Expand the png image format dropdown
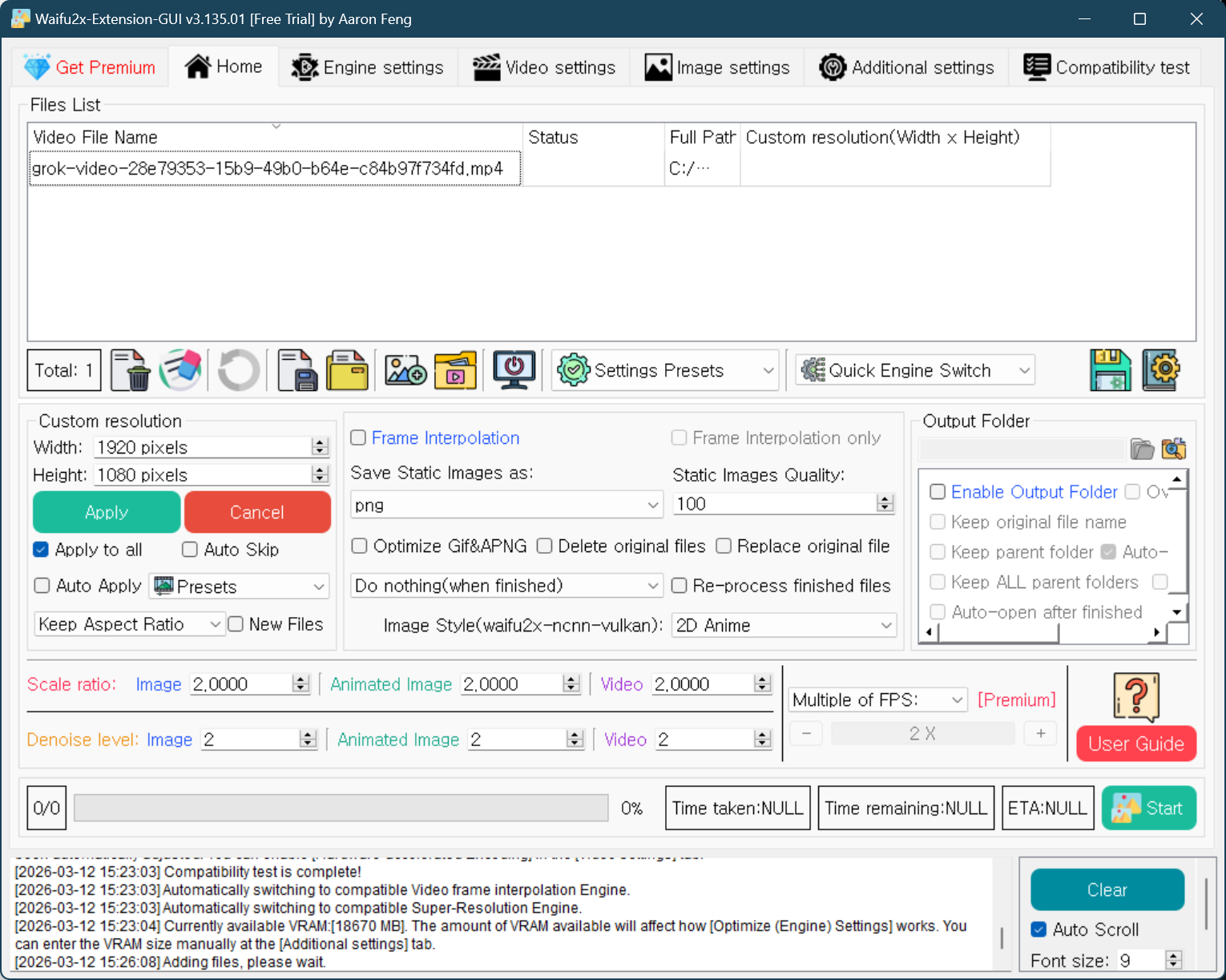 point(506,505)
